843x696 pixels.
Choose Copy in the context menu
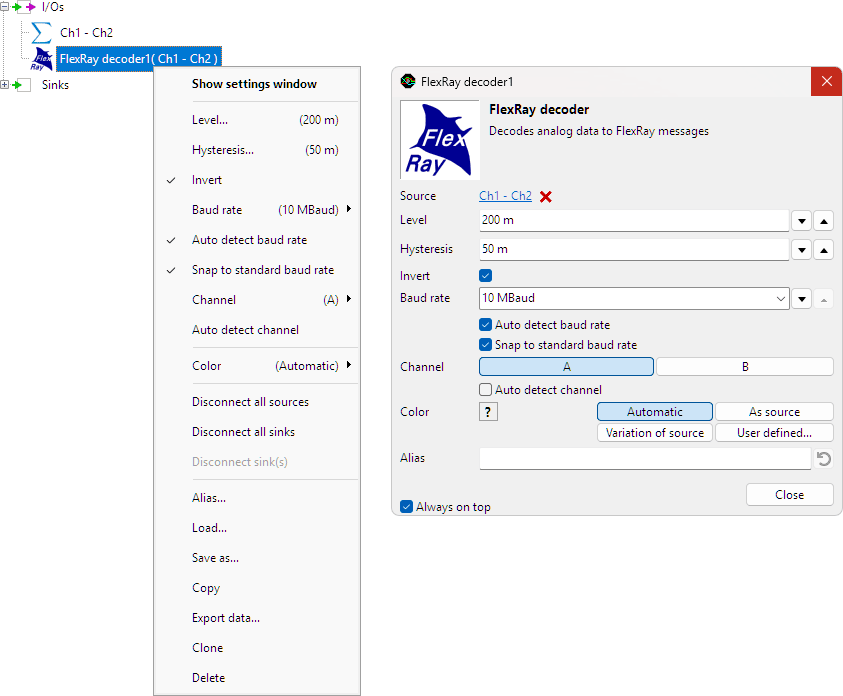(x=257, y=588)
